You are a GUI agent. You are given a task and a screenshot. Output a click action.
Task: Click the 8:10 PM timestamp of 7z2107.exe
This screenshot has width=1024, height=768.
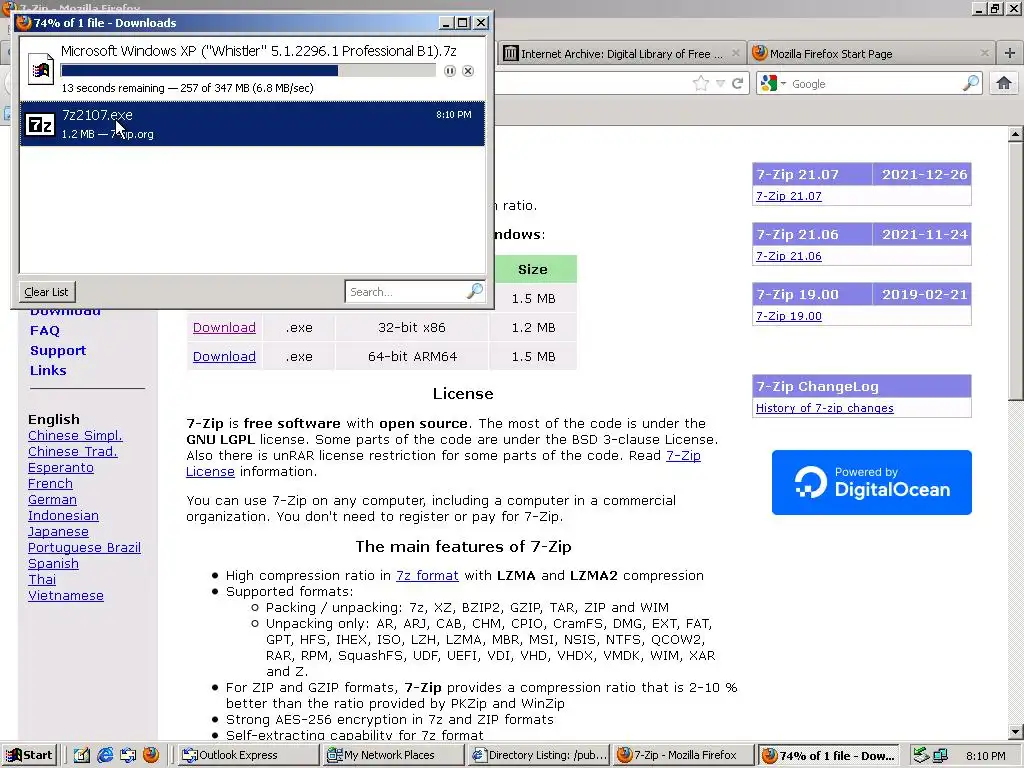453,115
